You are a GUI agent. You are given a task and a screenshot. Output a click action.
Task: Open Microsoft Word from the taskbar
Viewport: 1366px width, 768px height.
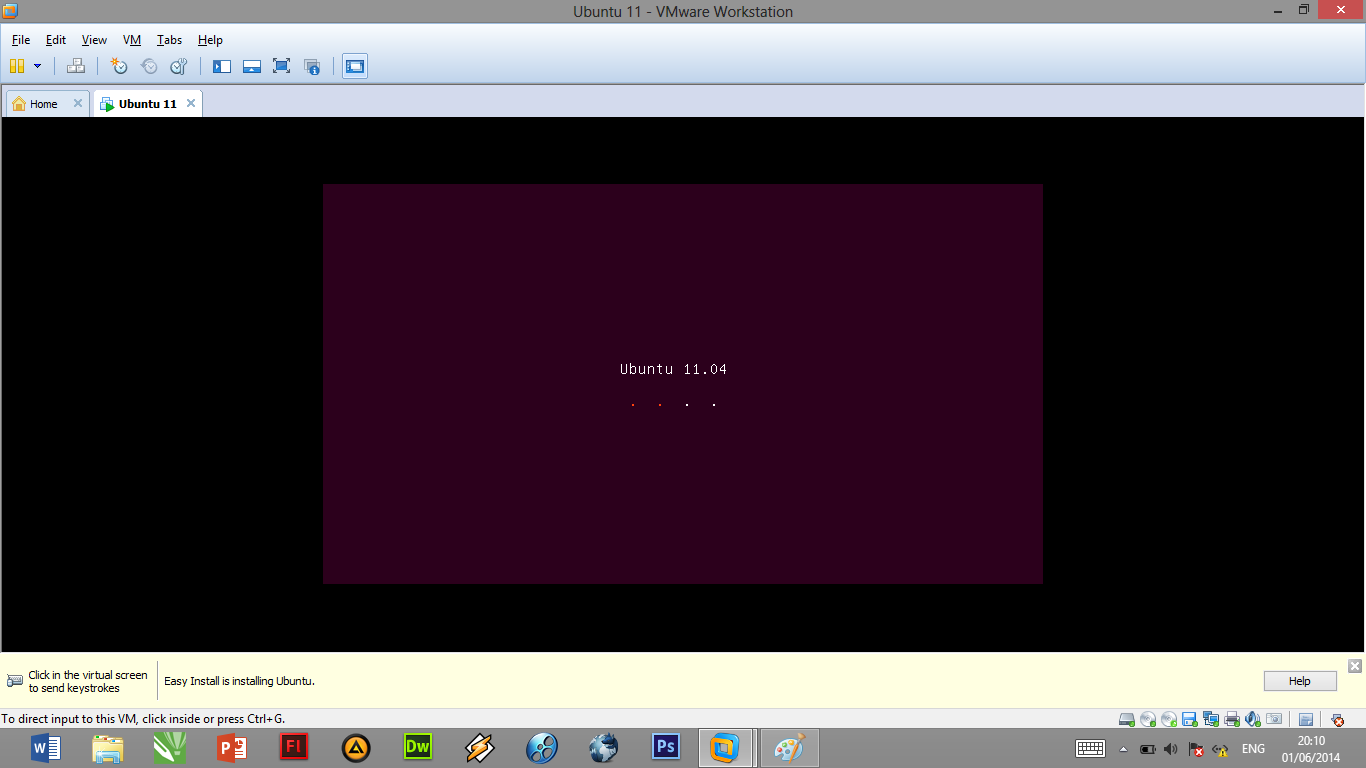46,748
